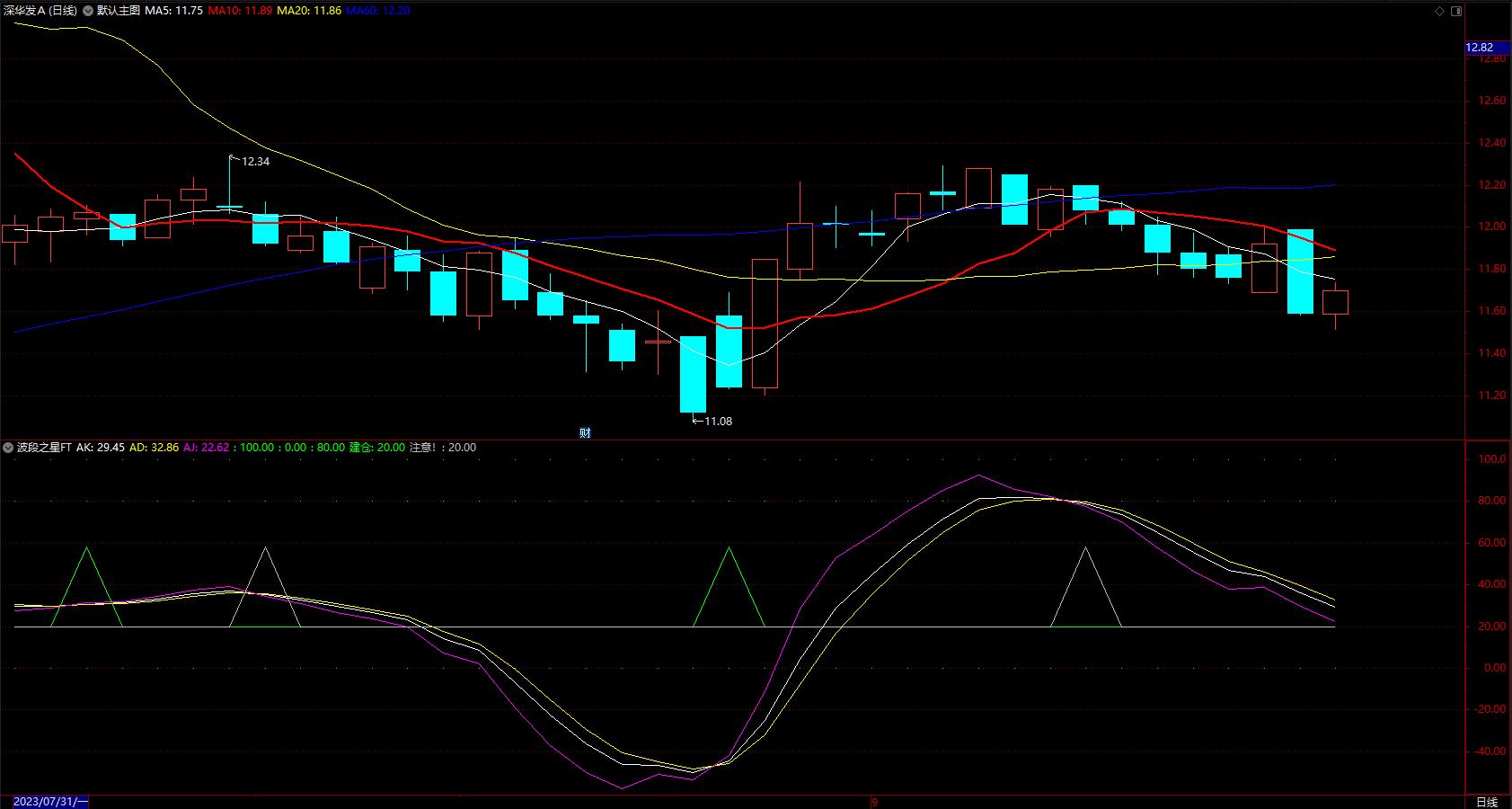The height and width of the screenshot is (809, 1512).
Task: Select the MA5: 11.75 indicator label
Action: [x=174, y=11]
